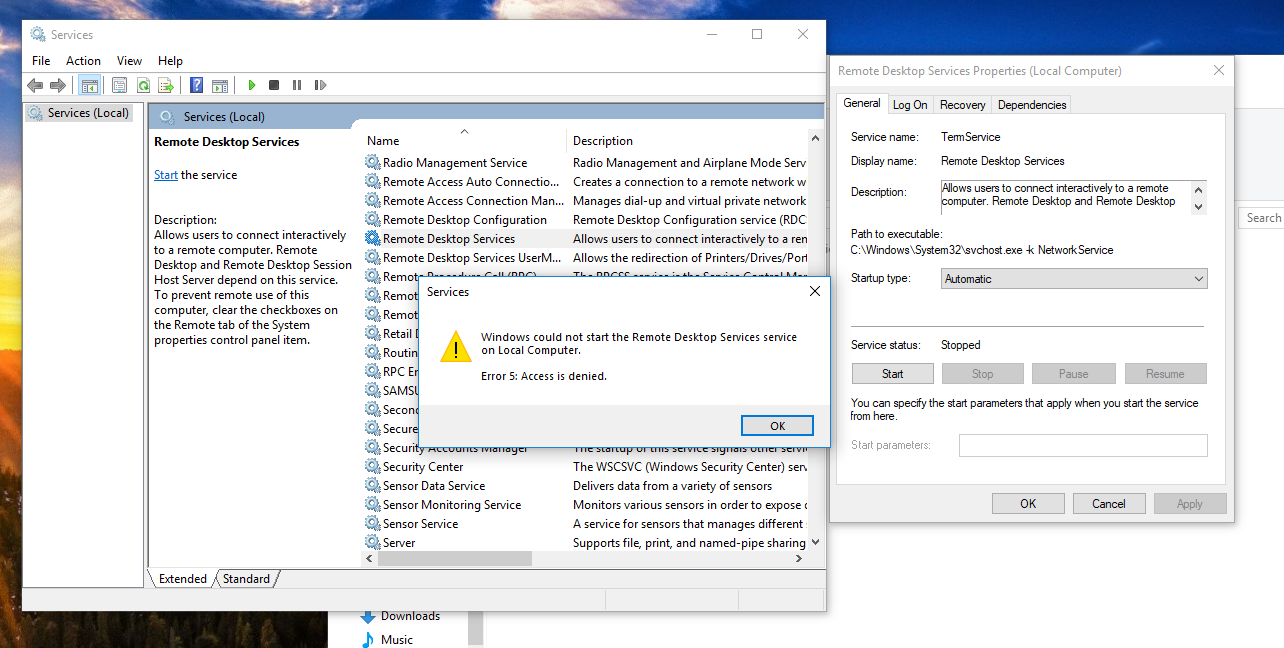Image resolution: width=1284 pixels, height=648 pixels.
Task: Click the gear icon beside Sensor Monitoring Service
Action: (373, 504)
